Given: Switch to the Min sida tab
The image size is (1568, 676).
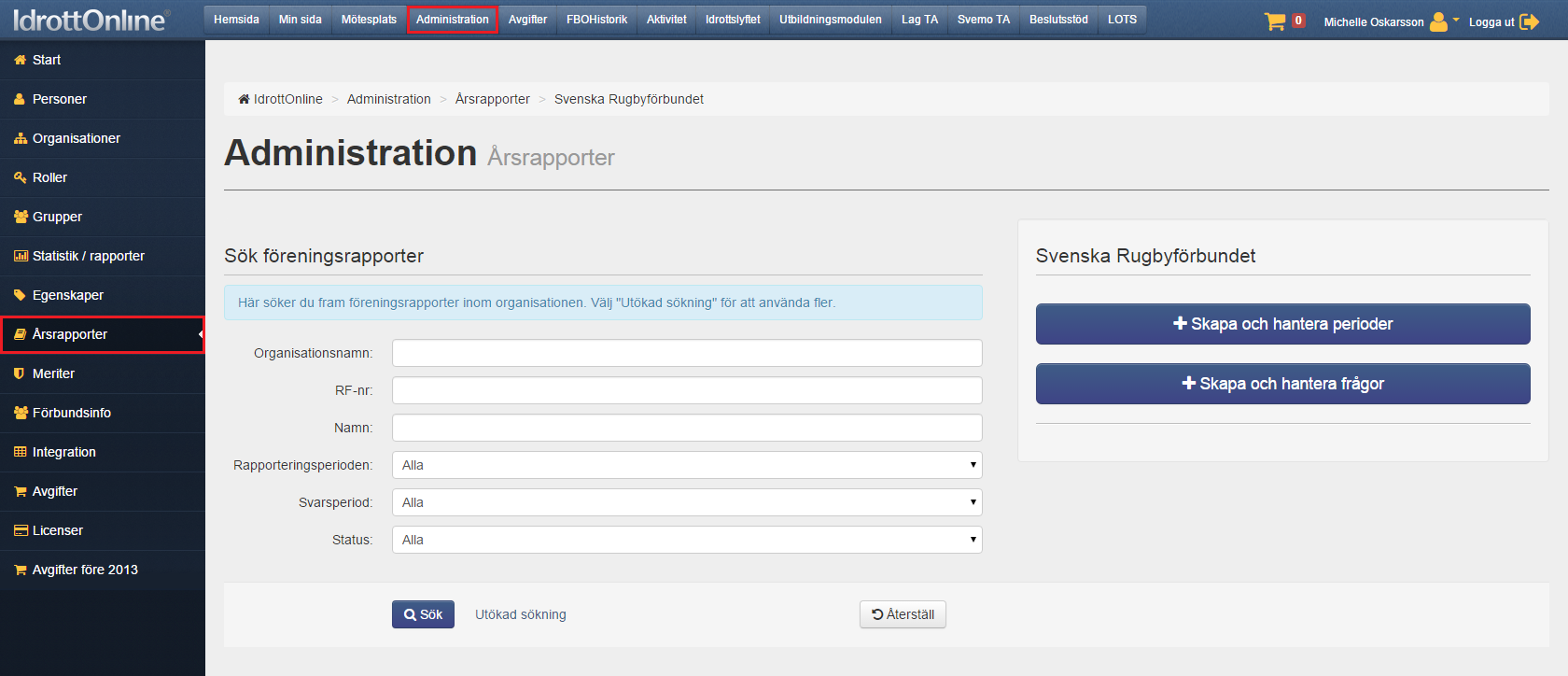Looking at the screenshot, I should coord(301,20).
